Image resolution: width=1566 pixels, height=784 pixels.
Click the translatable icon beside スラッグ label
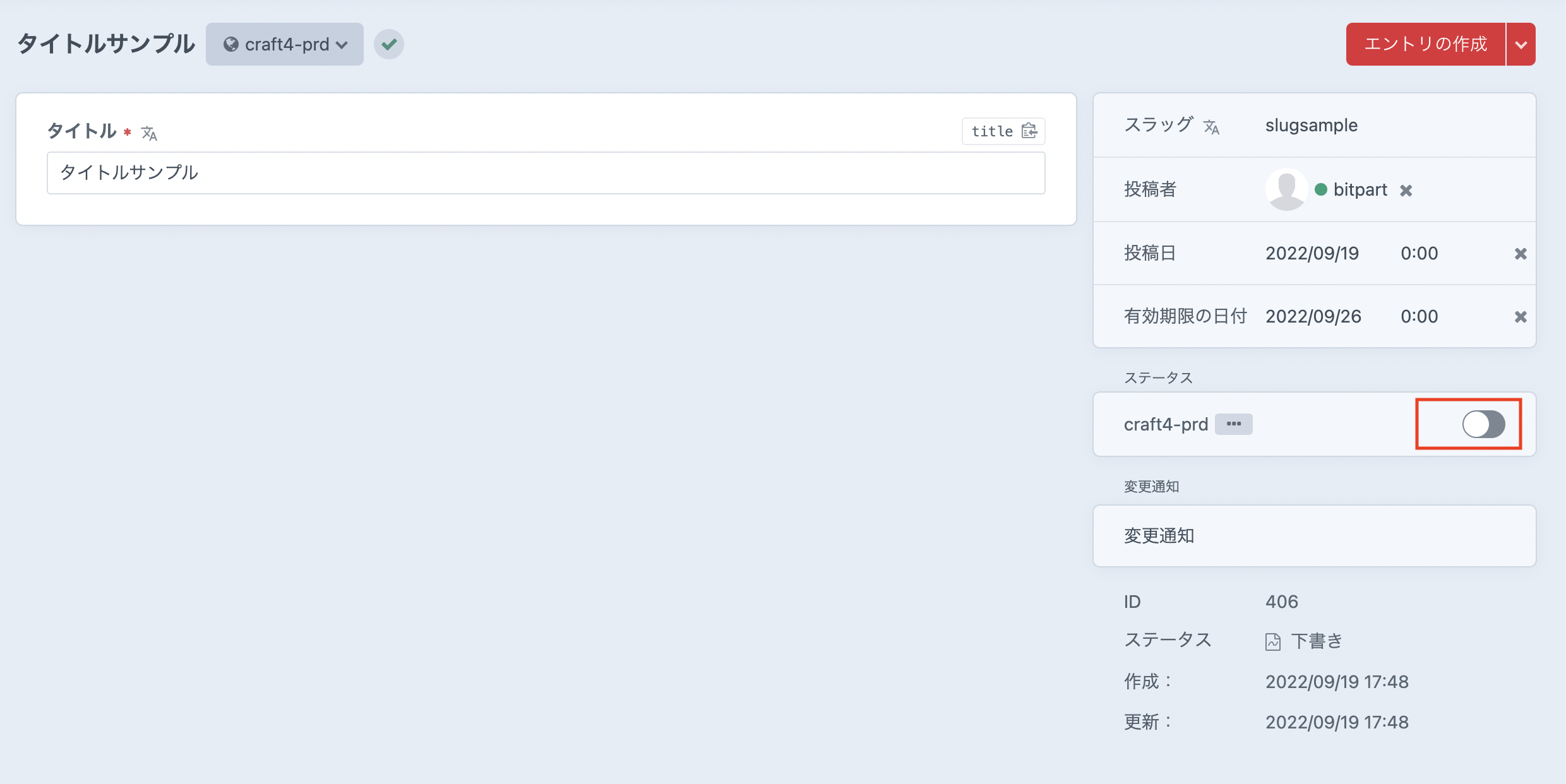1211,127
